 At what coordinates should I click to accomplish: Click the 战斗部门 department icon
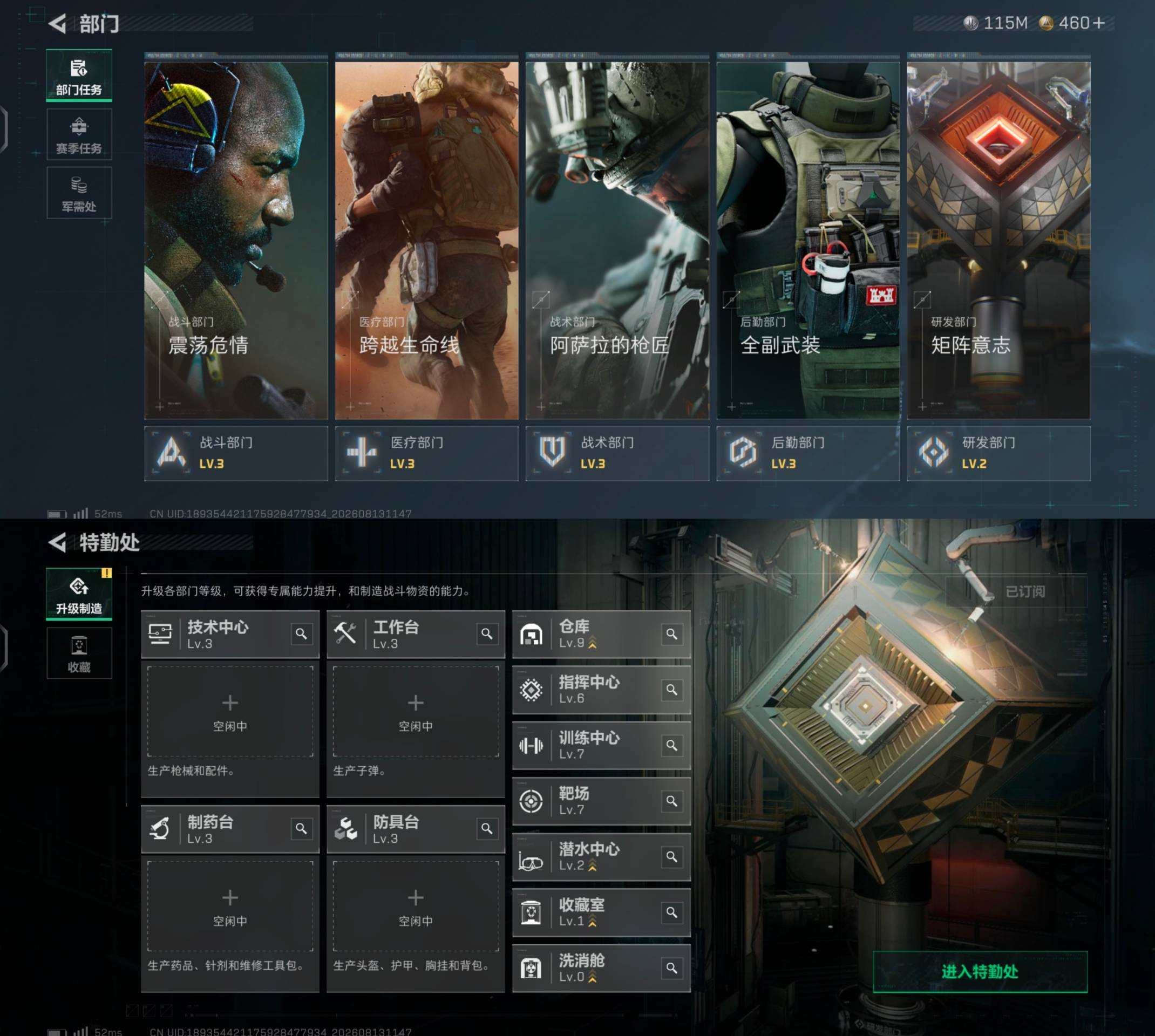(171, 453)
